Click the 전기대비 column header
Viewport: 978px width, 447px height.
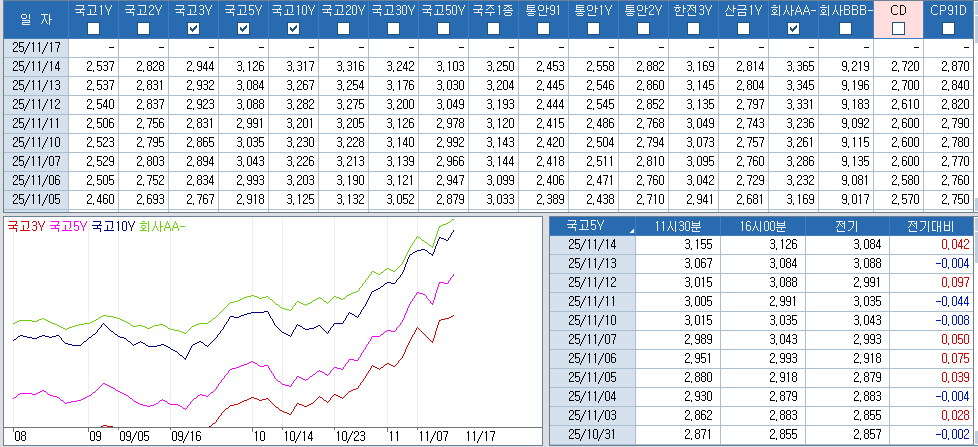tap(929, 225)
